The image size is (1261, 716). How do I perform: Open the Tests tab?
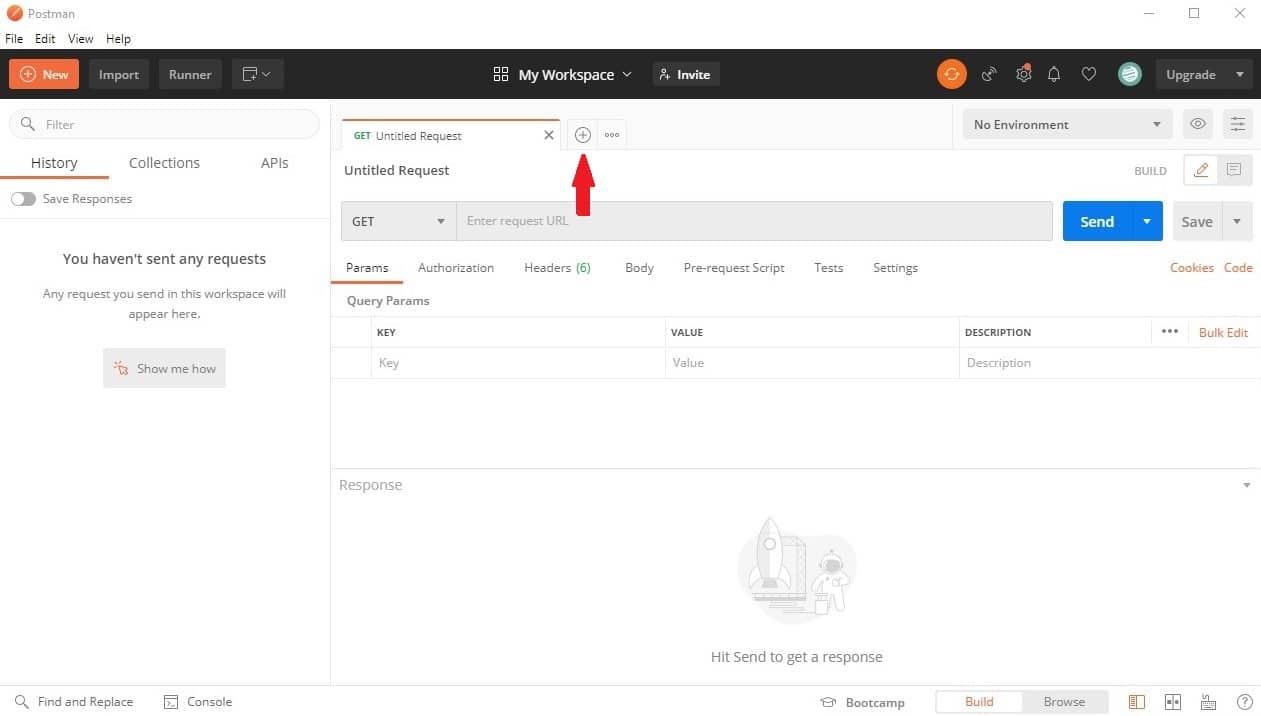(x=828, y=268)
